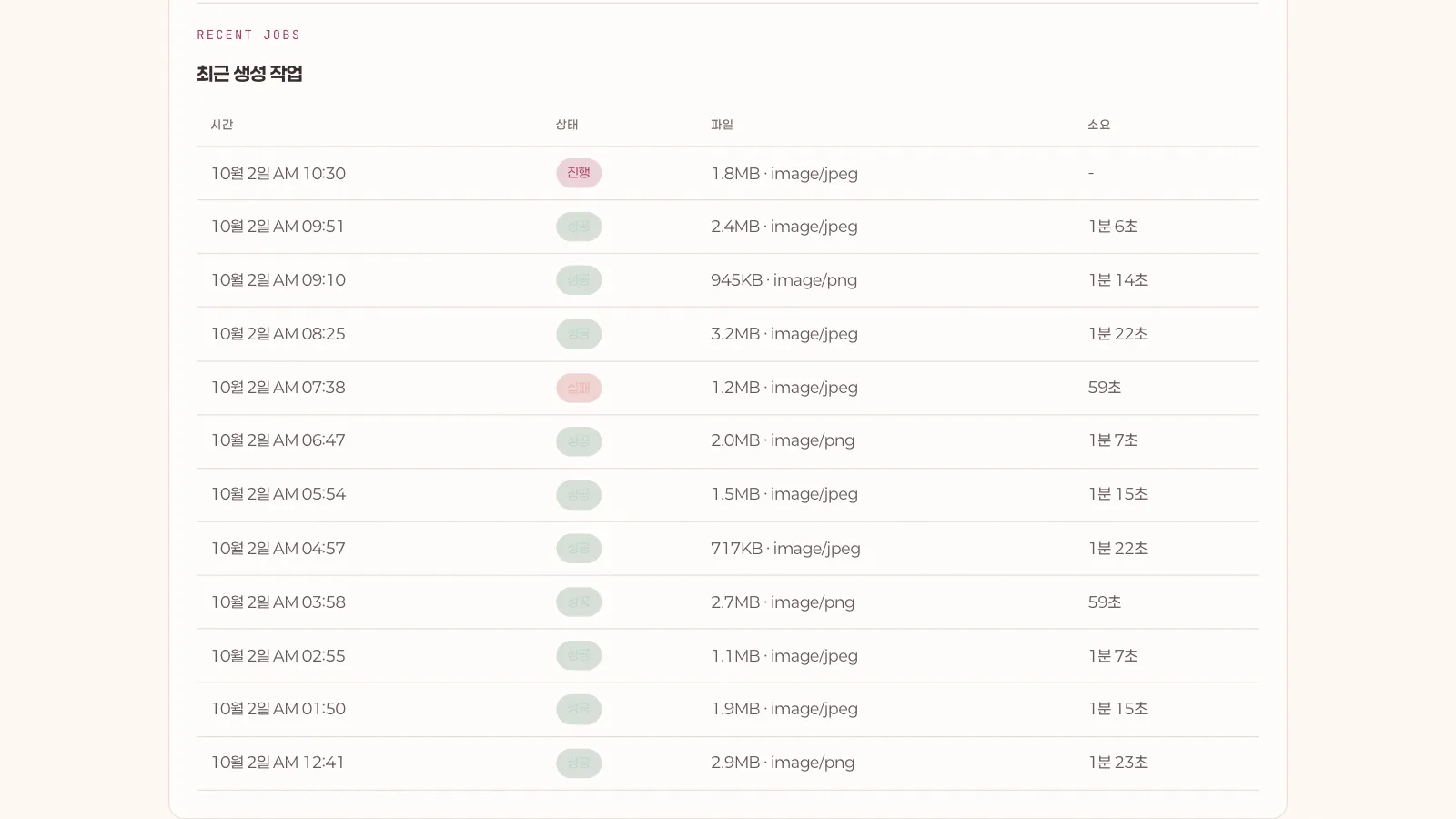Click the file cell '1.1MB · image/jpeg'
Screen dimensions: 1456x819
point(784,656)
